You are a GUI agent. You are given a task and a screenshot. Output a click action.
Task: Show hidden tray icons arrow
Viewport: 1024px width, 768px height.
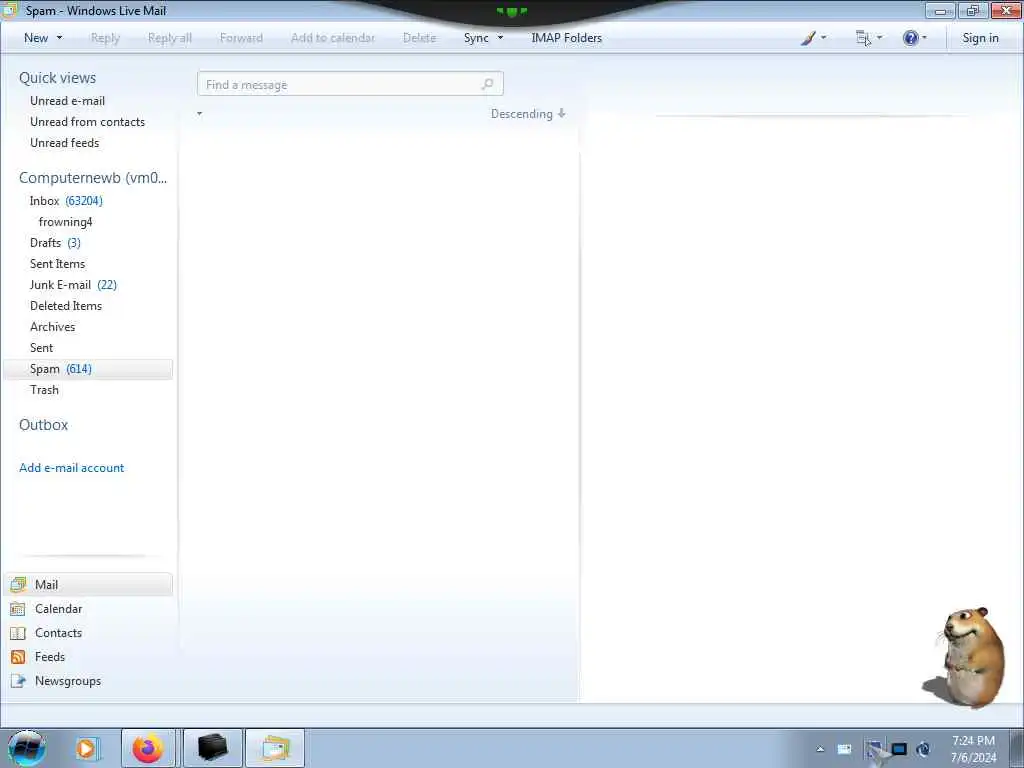(x=820, y=749)
